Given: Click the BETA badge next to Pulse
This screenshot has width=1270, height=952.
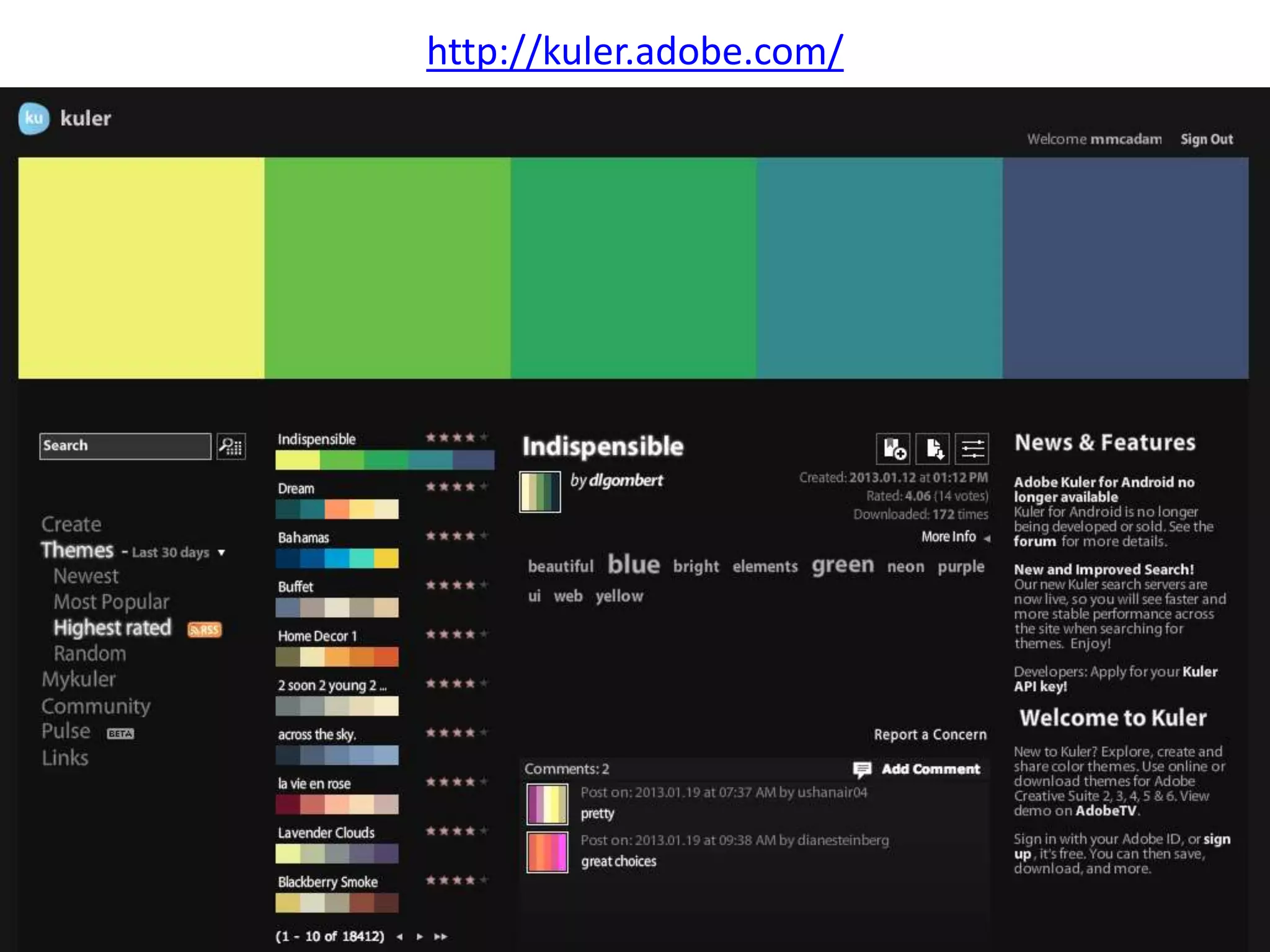Looking at the screenshot, I should tap(120, 734).
